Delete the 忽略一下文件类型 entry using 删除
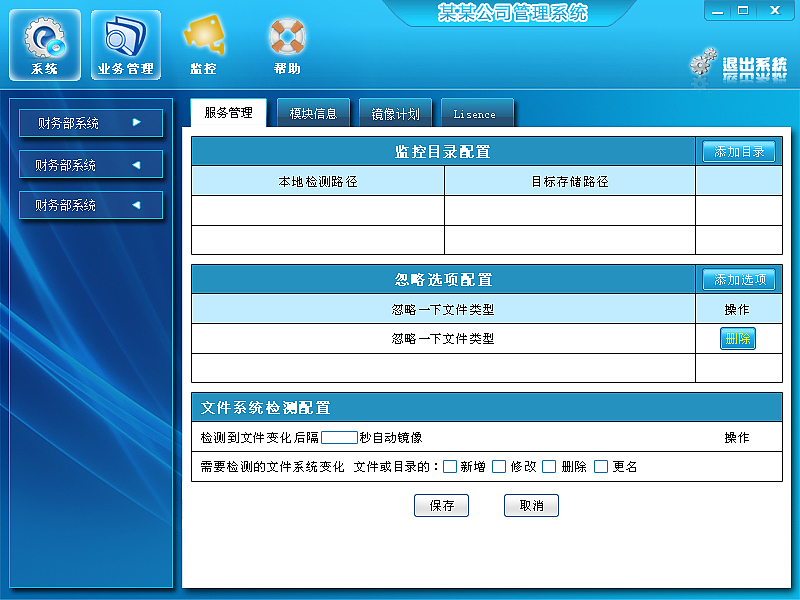800x600 pixels. pos(738,339)
